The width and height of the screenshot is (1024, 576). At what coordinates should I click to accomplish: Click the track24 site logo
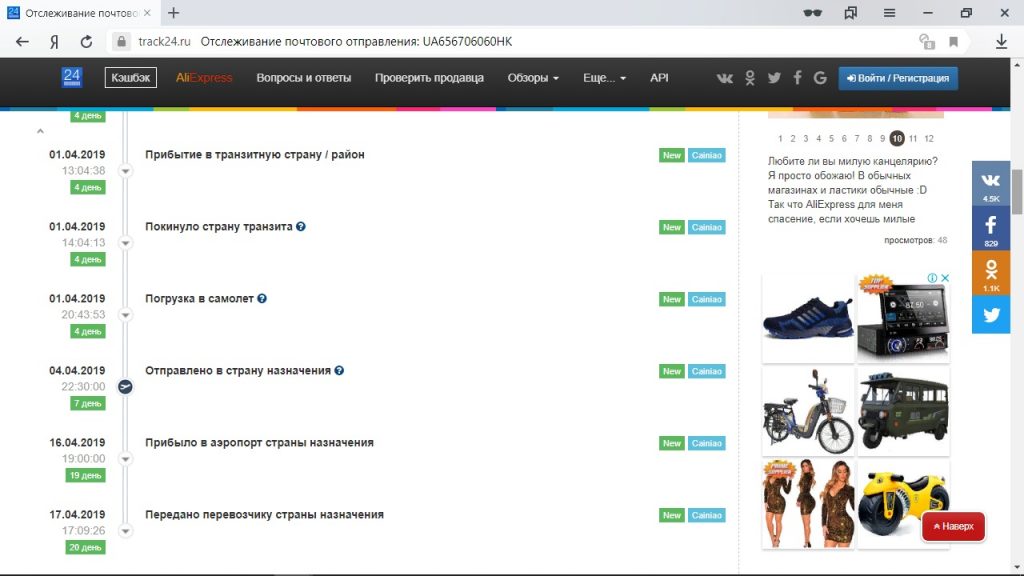(72, 78)
